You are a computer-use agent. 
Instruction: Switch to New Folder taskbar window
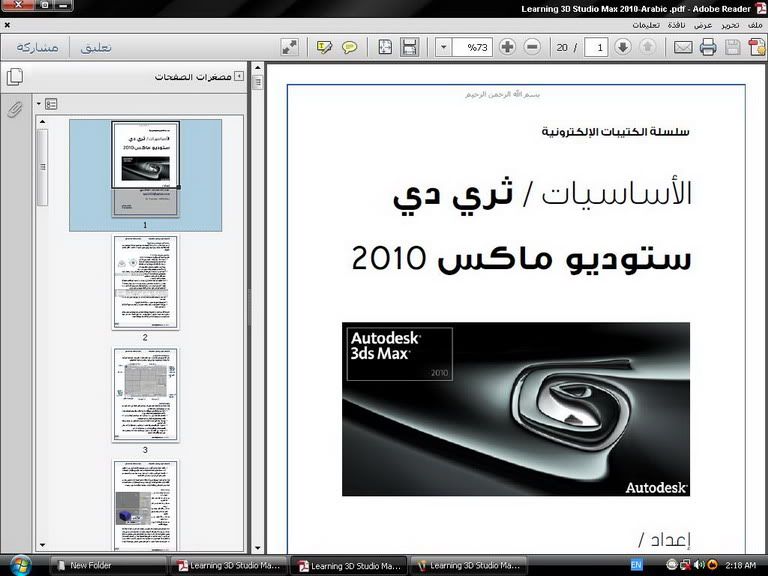[x=107, y=565]
